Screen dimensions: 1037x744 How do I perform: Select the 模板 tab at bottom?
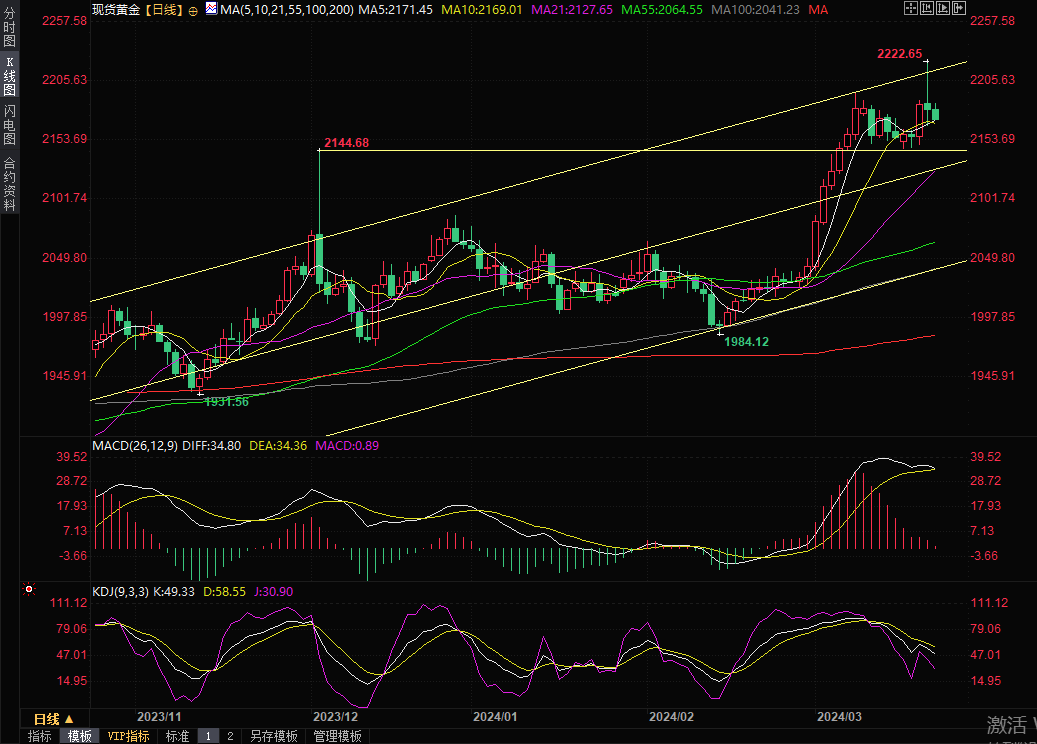pyautogui.click(x=80, y=736)
